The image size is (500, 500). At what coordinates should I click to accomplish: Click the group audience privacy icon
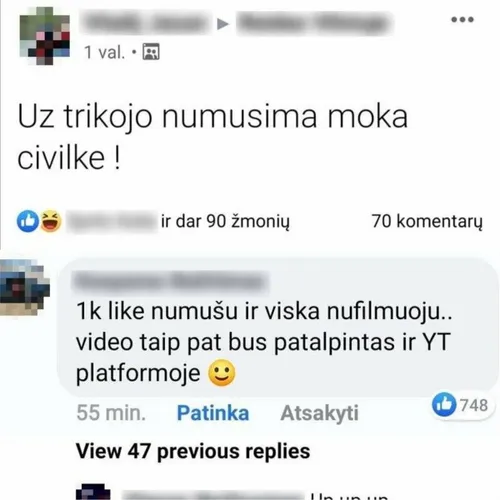point(151,52)
